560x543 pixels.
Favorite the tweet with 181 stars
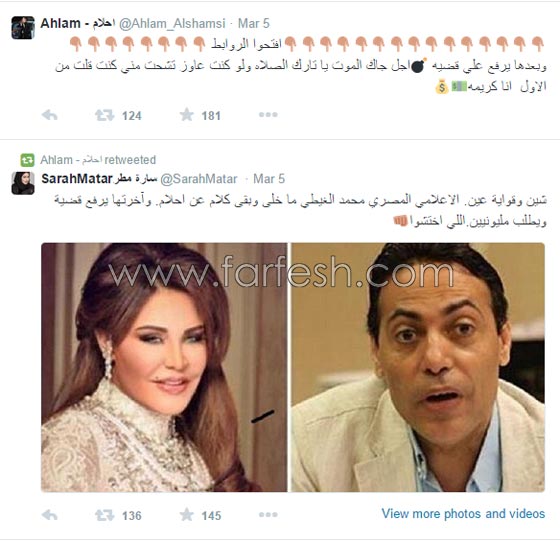[x=186, y=115]
